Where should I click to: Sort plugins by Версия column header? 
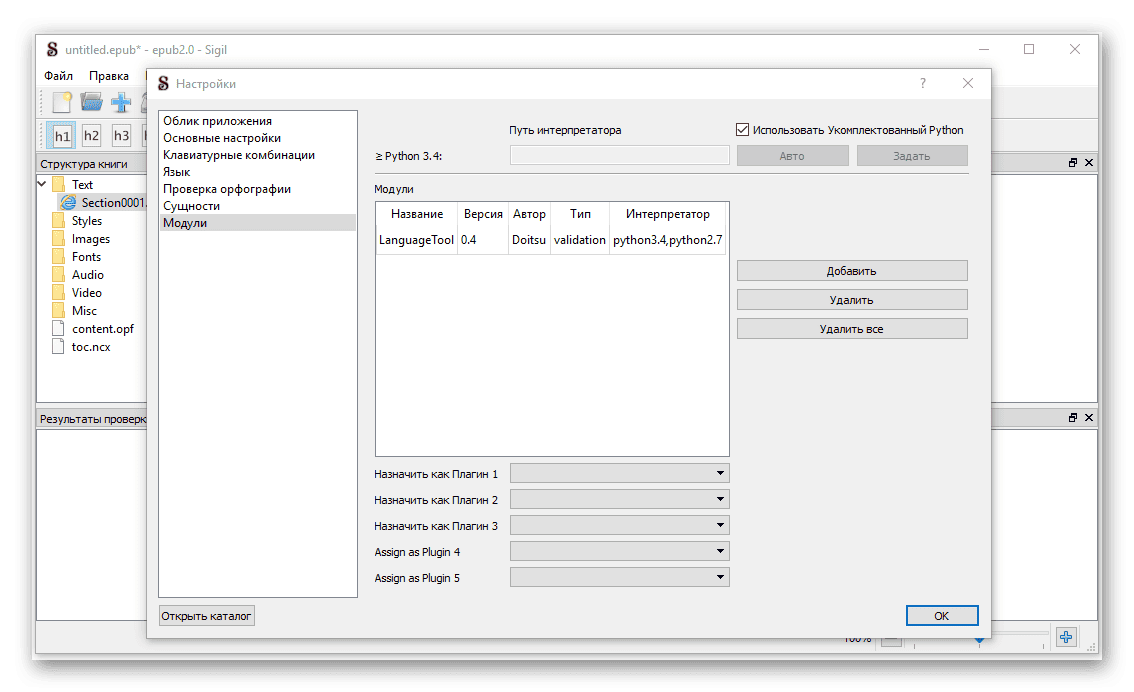point(483,214)
